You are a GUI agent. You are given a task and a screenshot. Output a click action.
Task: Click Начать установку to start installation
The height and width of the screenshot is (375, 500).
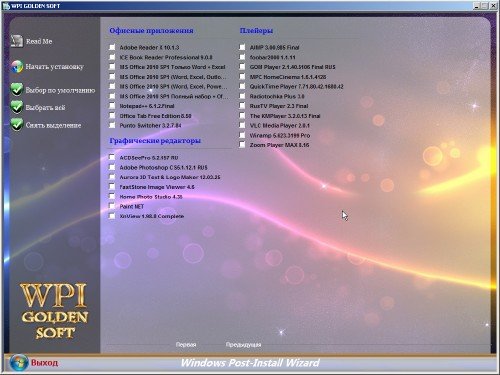(55, 67)
